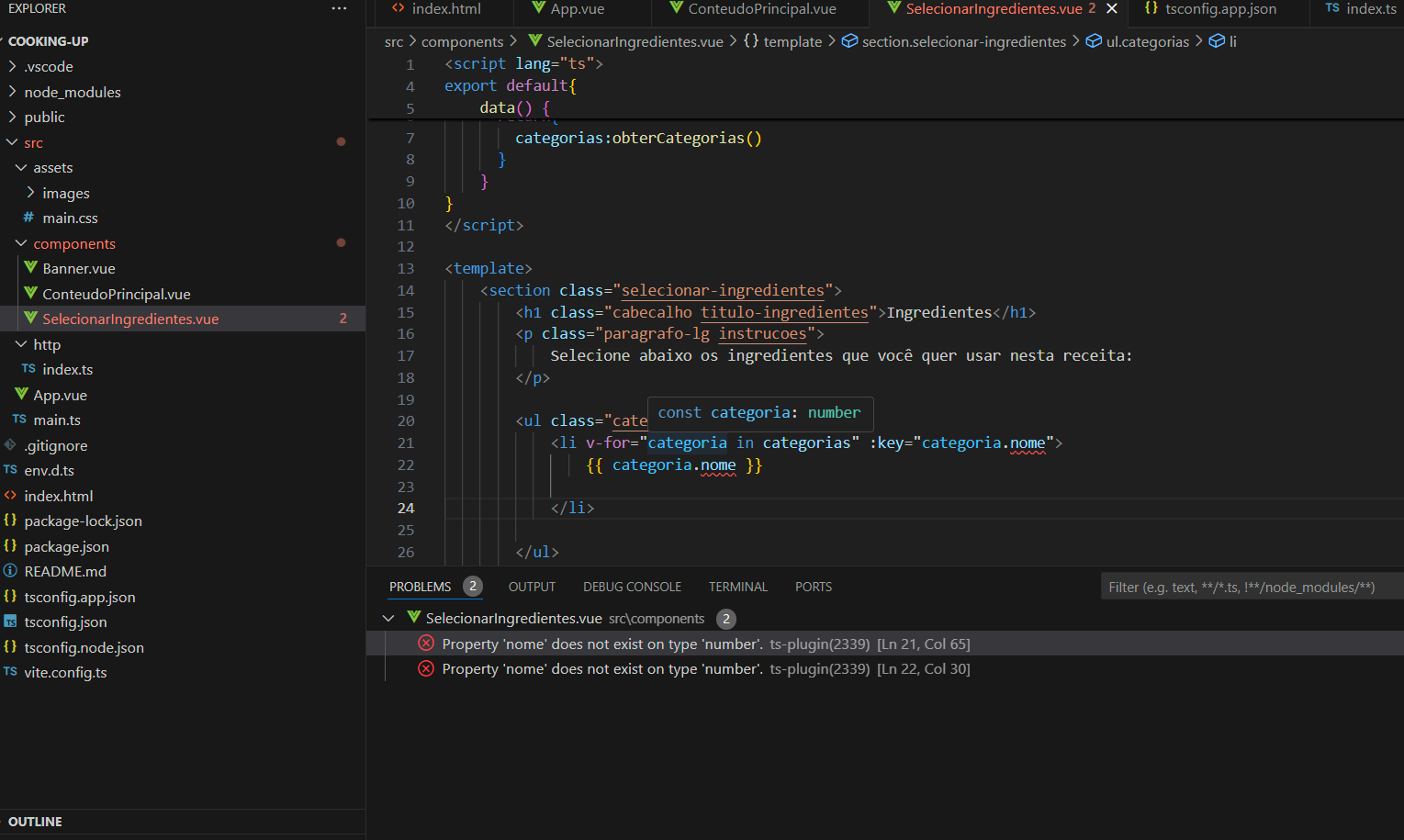This screenshot has width=1404, height=840.
Task: Open main.css in the file tree
Action: tap(70, 218)
